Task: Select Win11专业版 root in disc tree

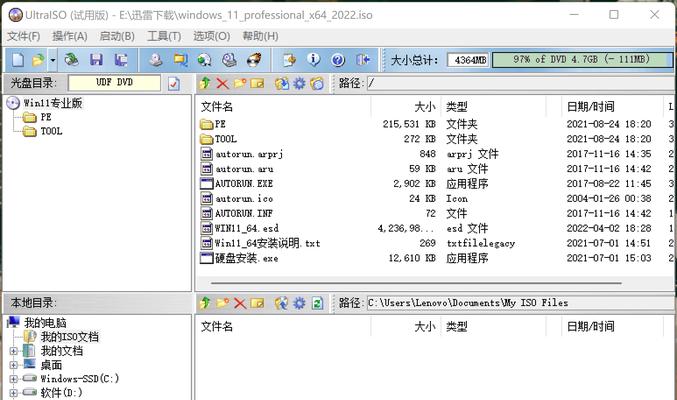Action: (x=53, y=103)
